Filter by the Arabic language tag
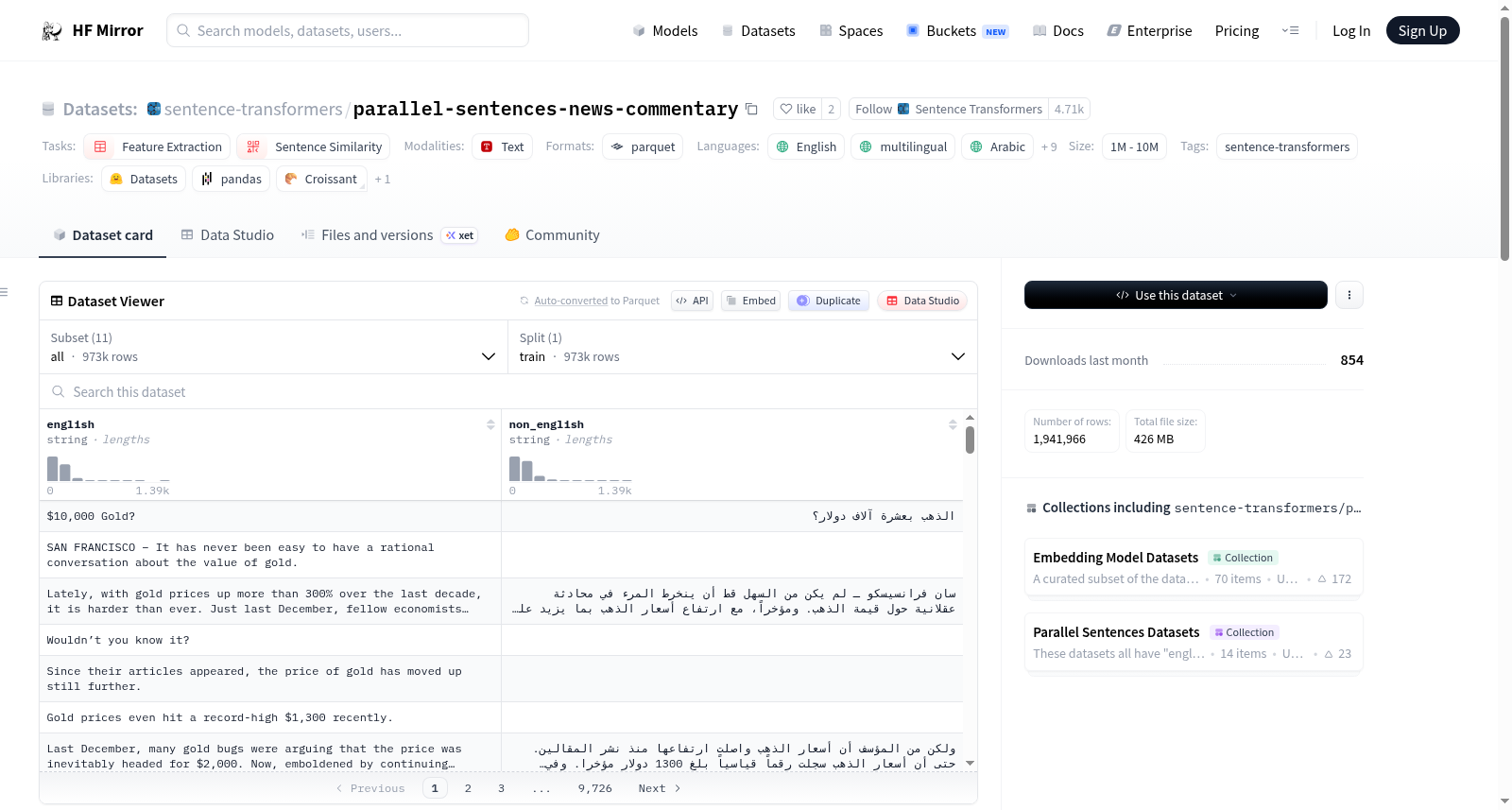1512x810 pixels. point(997,146)
